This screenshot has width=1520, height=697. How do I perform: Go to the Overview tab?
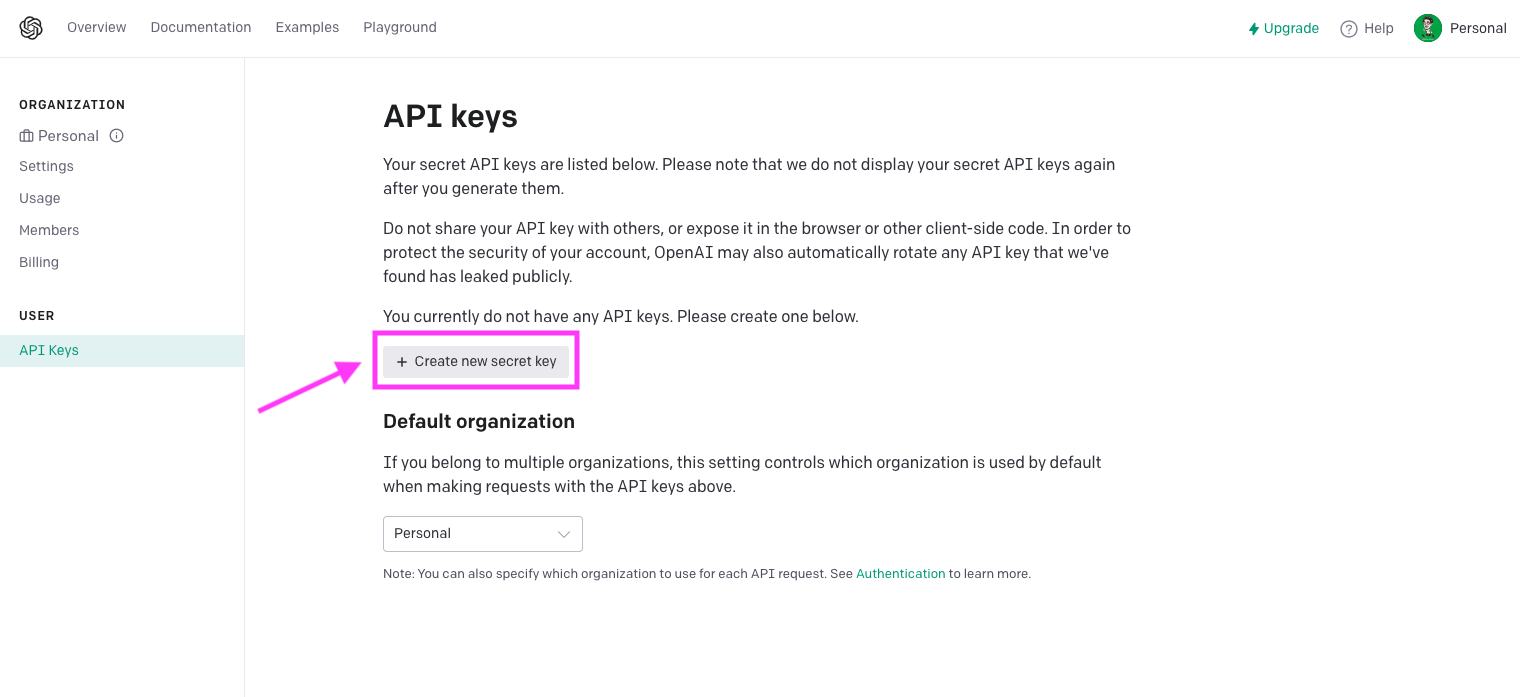tap(97, 27)
